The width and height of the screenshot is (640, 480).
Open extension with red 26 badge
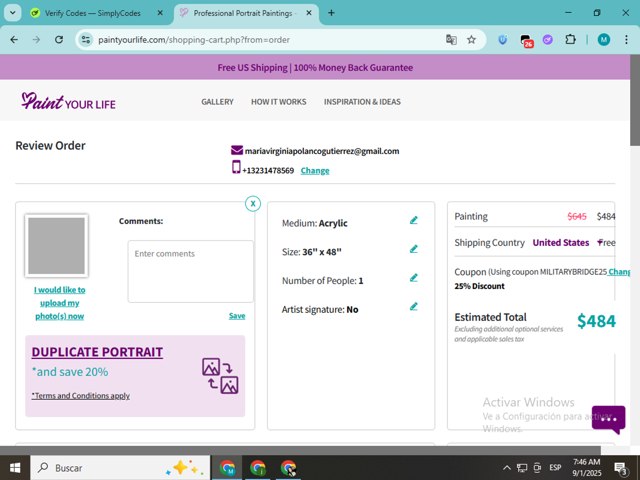point(526,40)
